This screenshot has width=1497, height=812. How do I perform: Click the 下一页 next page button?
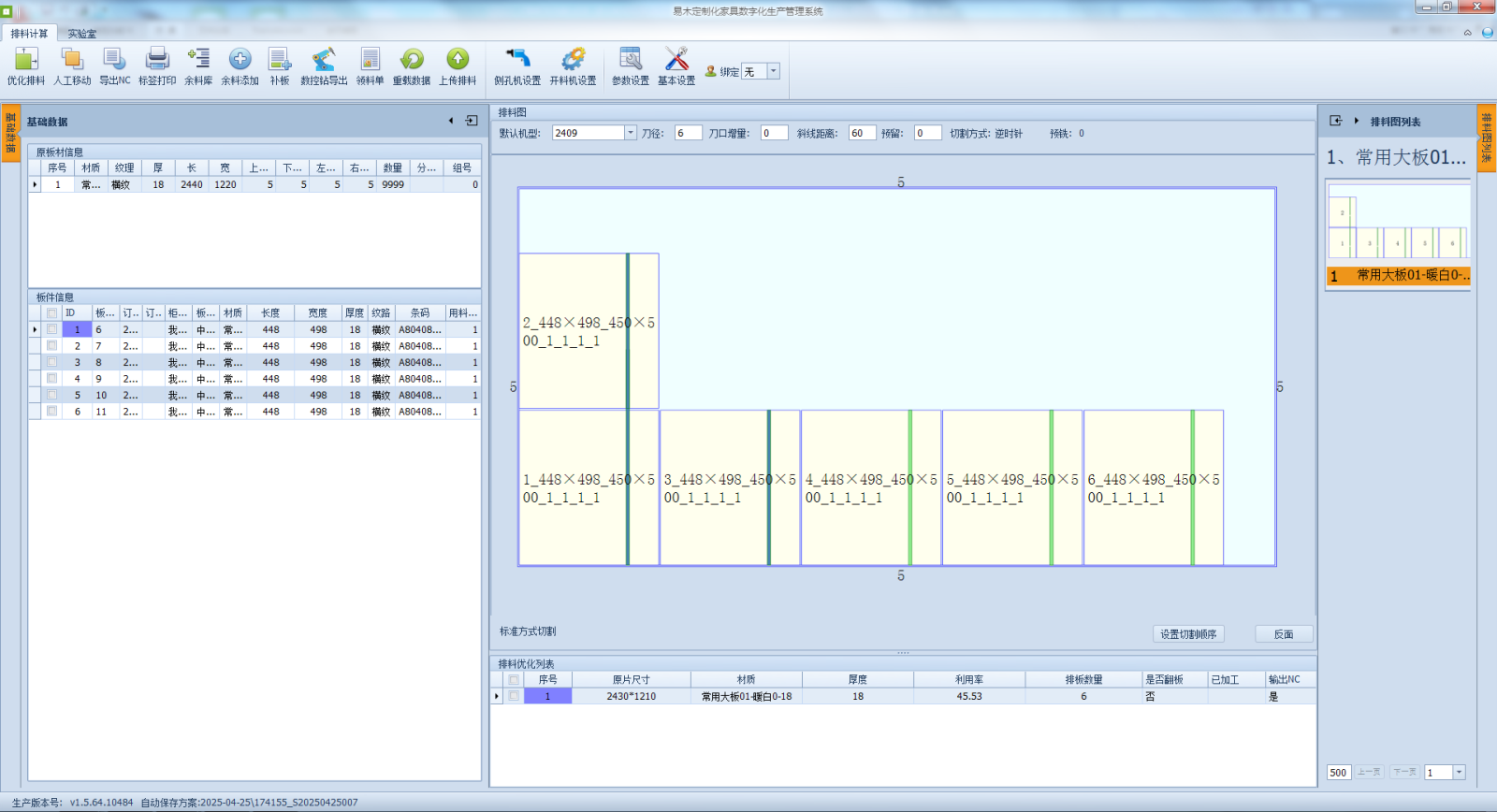click(1404, 772)
